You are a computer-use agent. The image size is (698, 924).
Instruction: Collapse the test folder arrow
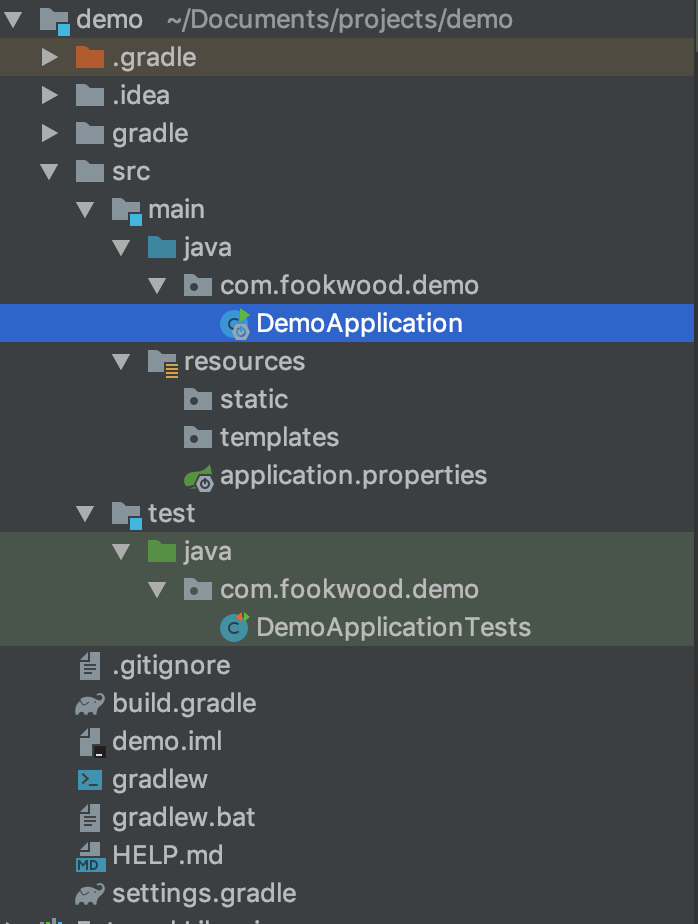tap(85, 513)
